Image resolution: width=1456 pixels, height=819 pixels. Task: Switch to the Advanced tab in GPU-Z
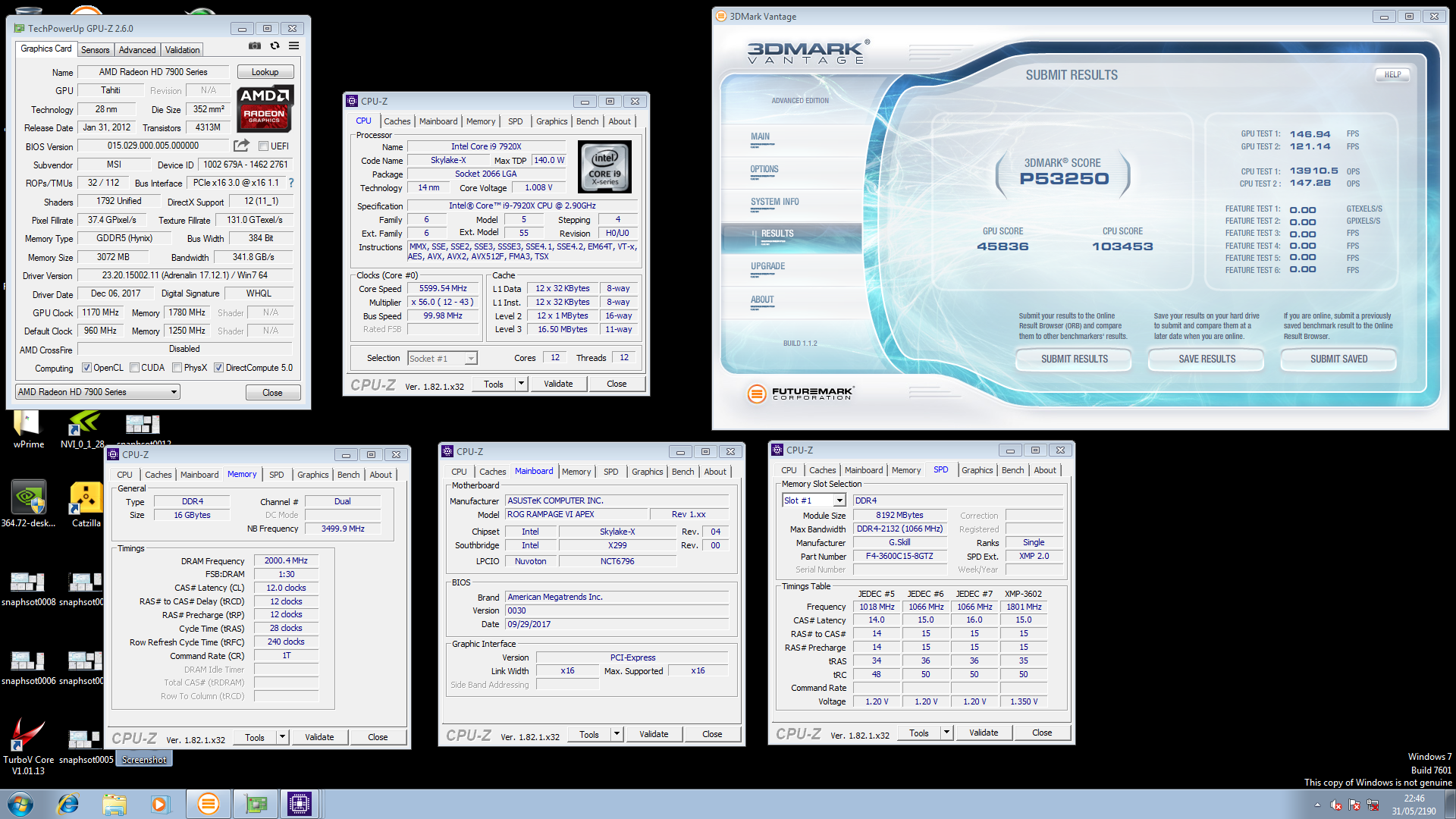(x=137, y=50)
